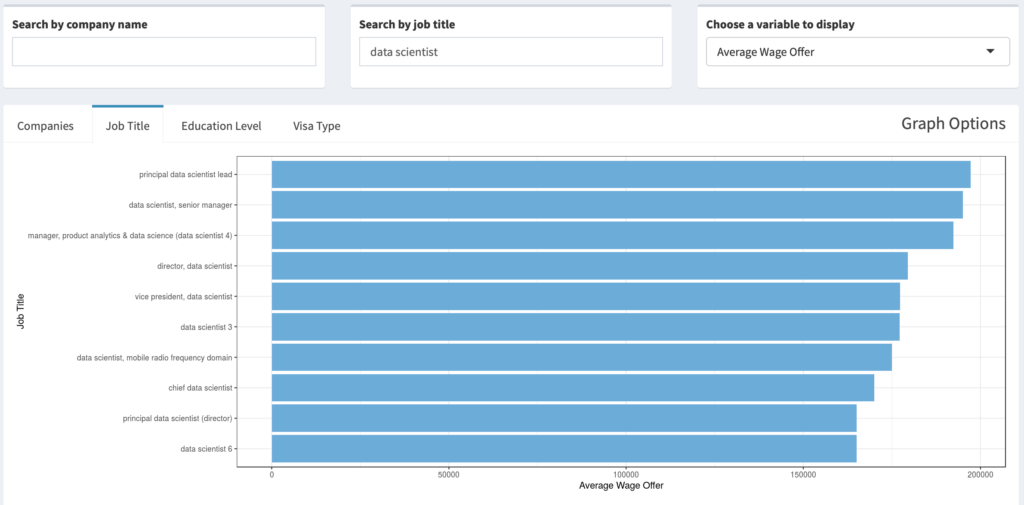Switch to the Job Title tab
Screen dimensions: 1024x505
(127, 125)
